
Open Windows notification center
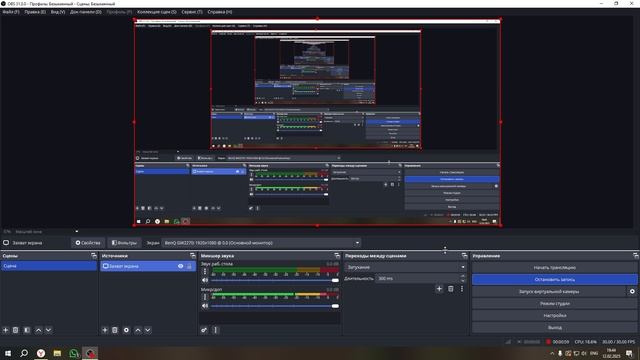[x=629, y=353]
